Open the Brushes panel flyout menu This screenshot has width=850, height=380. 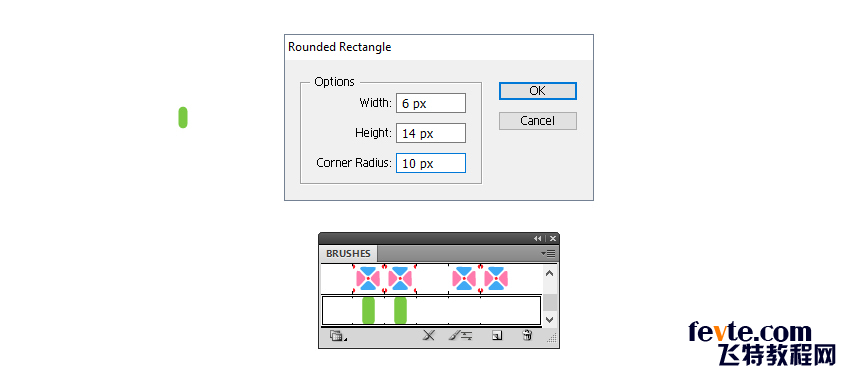pyautogui.click(x=548, y=253)
